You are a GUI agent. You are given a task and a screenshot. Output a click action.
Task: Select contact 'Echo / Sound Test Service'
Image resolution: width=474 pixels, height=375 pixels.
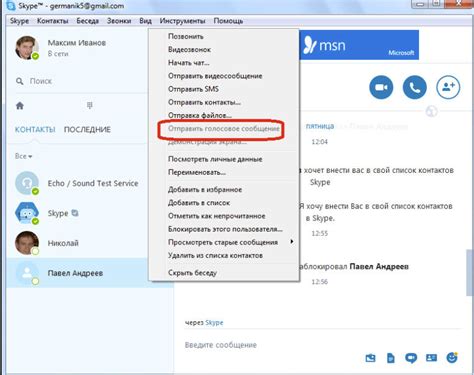(77, 183)
